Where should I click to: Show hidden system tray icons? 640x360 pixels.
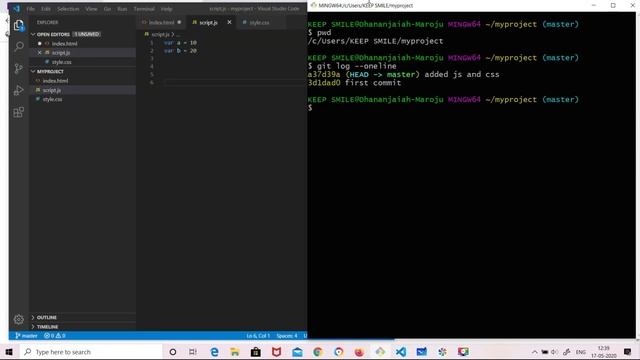(x=534, y=352)
